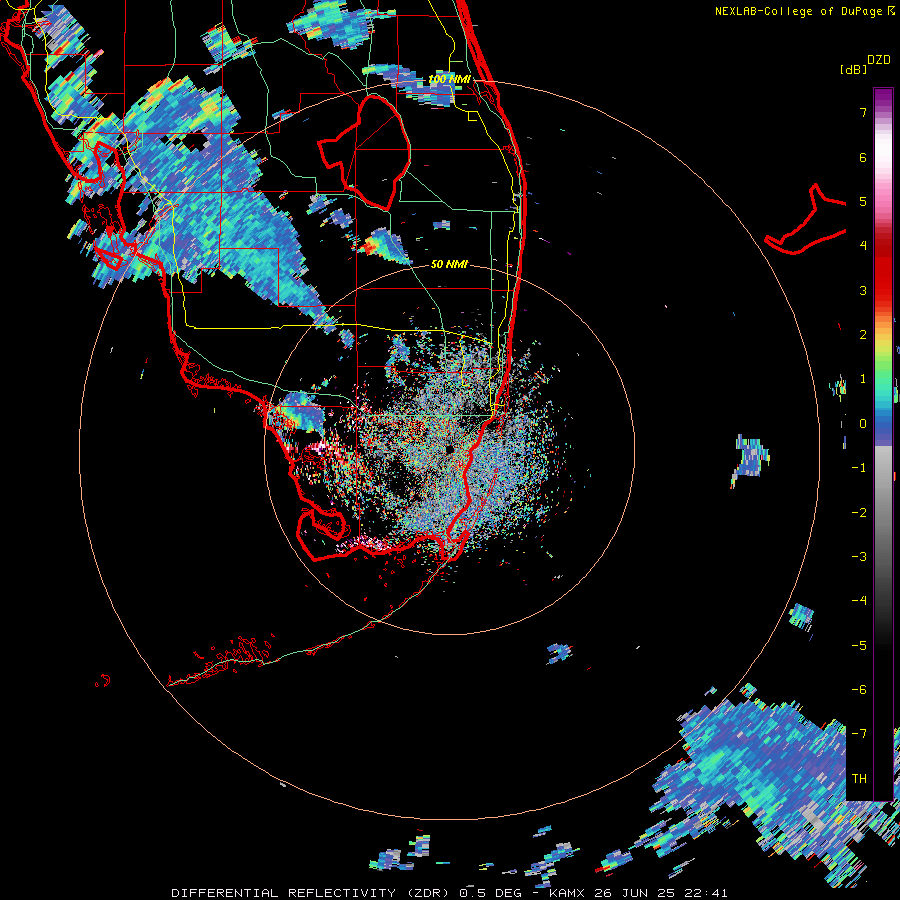Pick the red band of the color scale
900x900 pixels.
pos(883,270)
